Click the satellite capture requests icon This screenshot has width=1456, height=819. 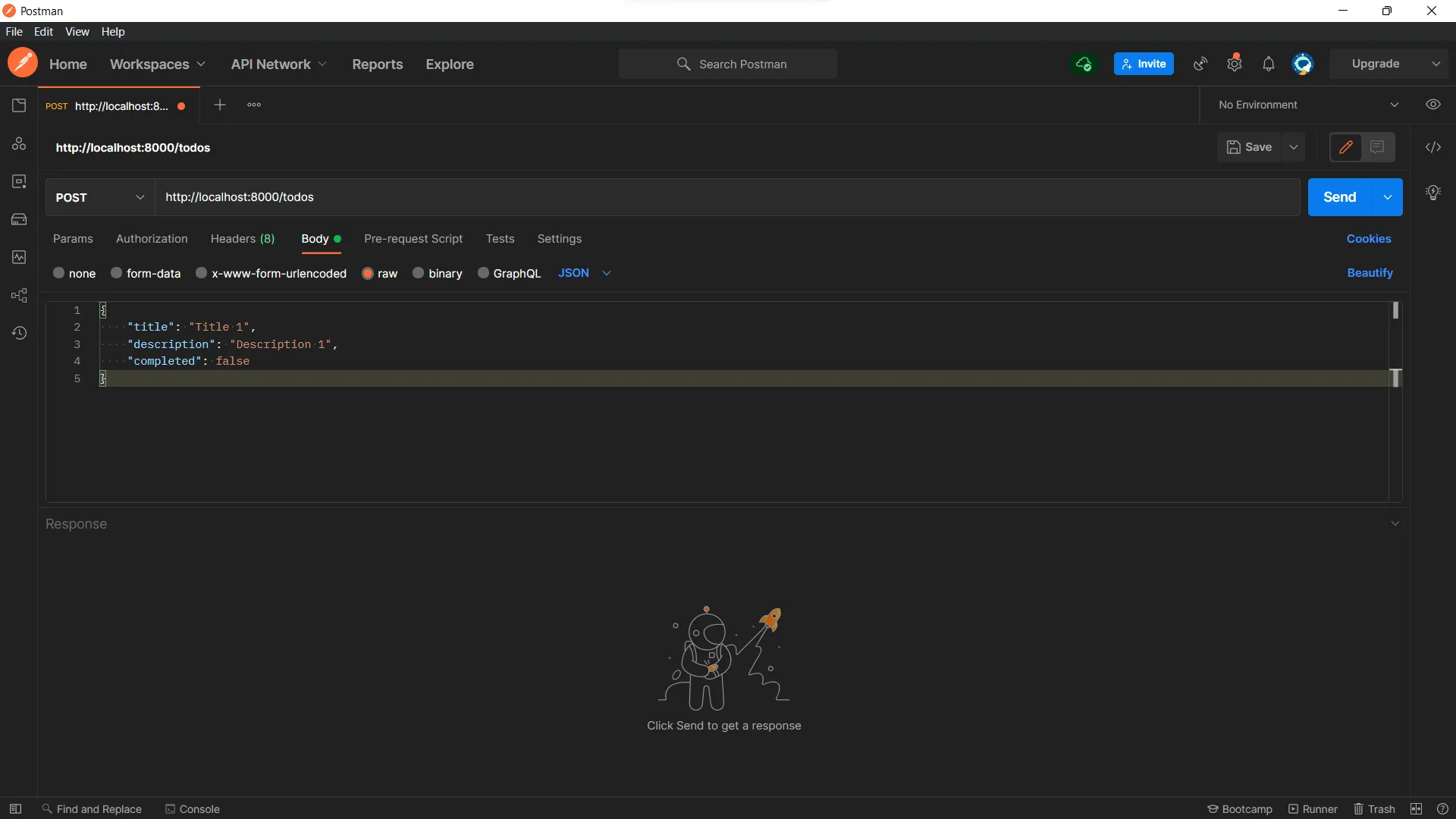pyautogui.click(x=1200, y=64)
